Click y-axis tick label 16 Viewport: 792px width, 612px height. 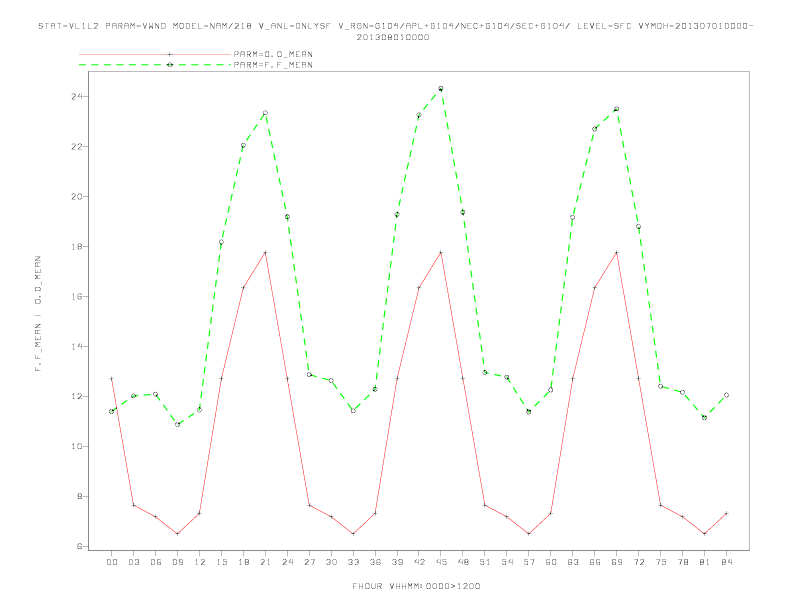tap(76, 296)
